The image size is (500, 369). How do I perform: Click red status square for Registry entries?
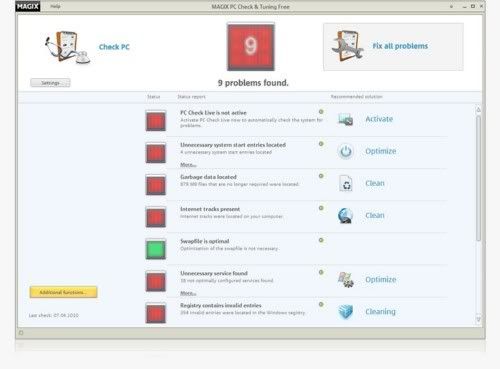(x=156, y=313)
